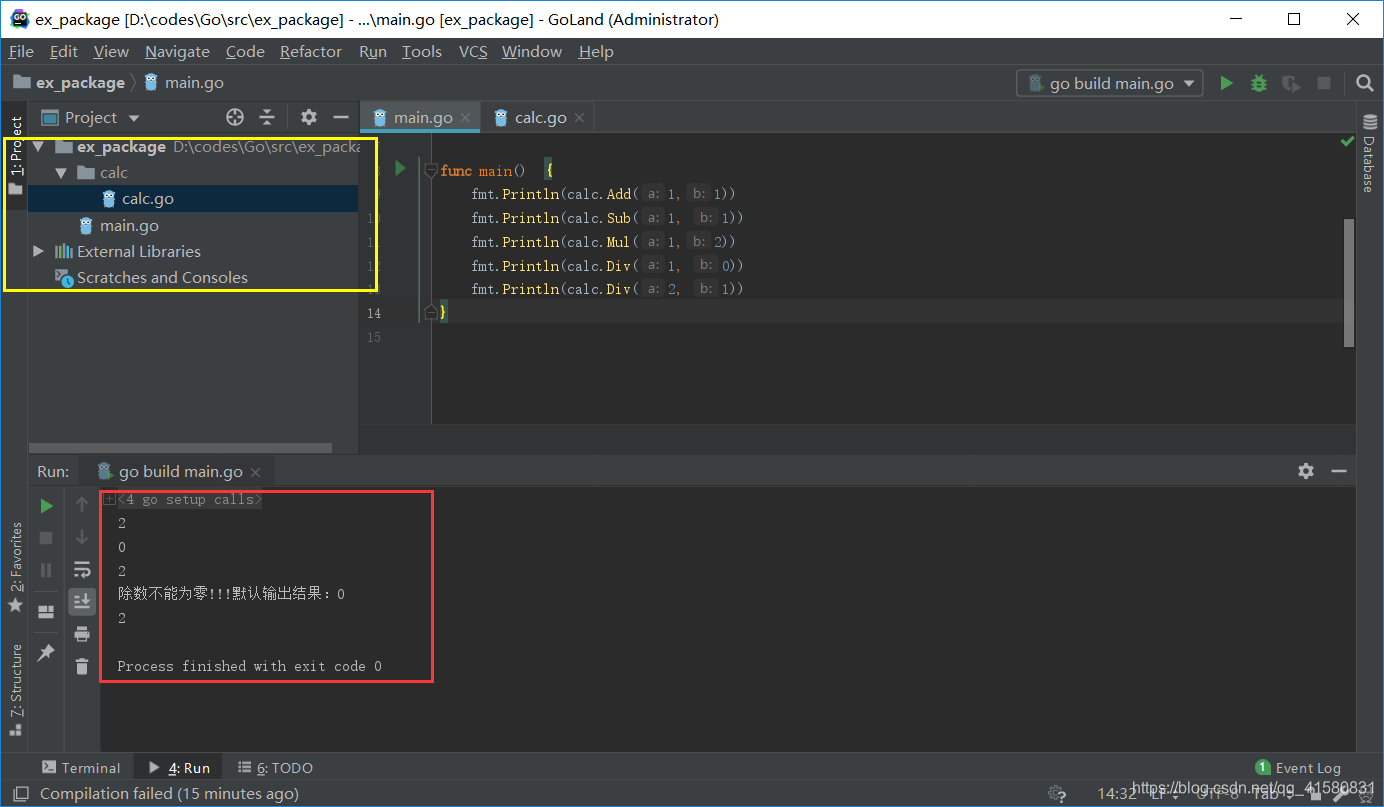Collapse the ex_package root folder
Screen dimensions: 1384x807
pos(38,147)
